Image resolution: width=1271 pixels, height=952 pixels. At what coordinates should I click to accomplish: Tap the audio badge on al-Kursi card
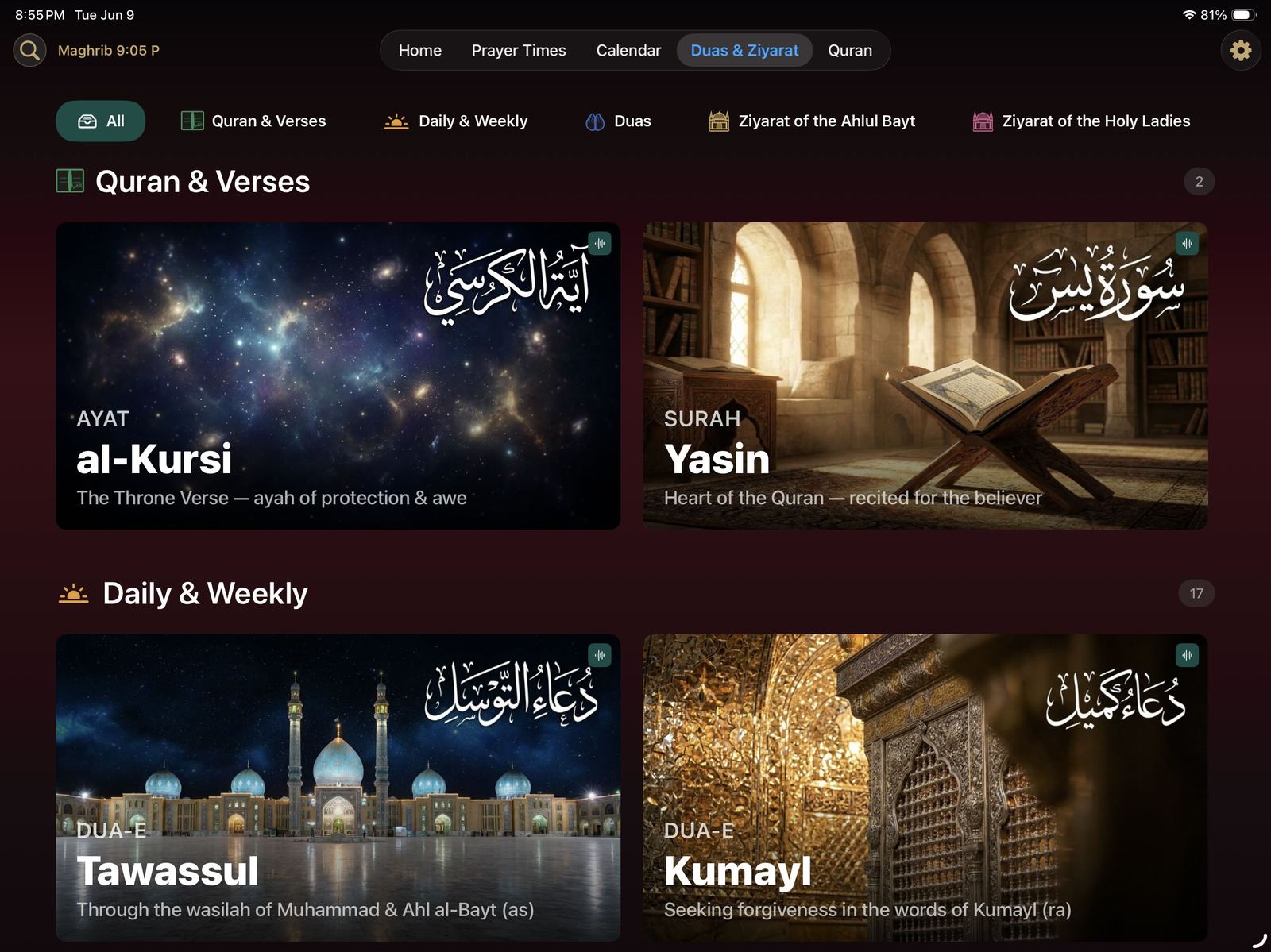600,243
